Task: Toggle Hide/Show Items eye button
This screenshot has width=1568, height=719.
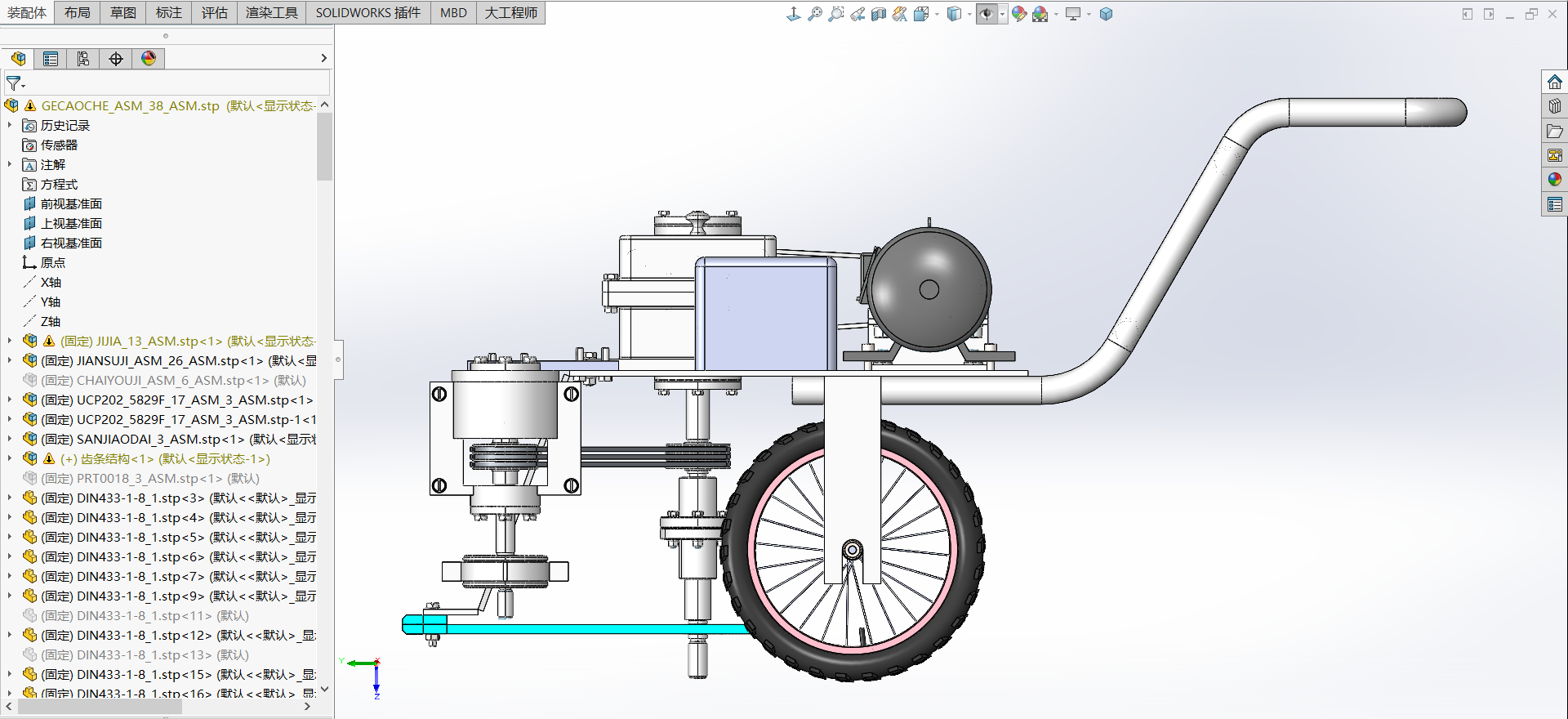Action: tap(987, 14)
